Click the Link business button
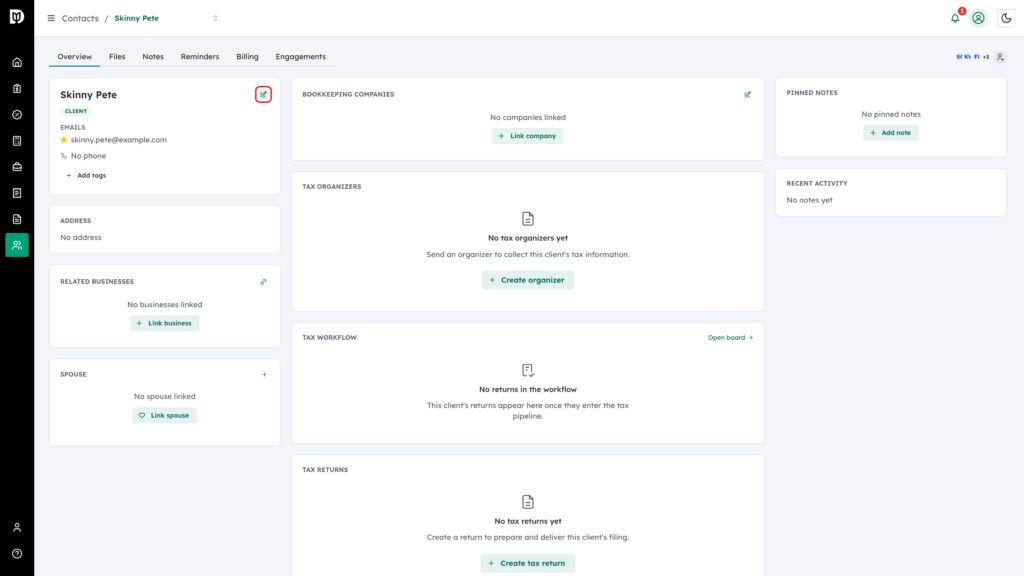The image size is (1024, 576). (165, 323)
